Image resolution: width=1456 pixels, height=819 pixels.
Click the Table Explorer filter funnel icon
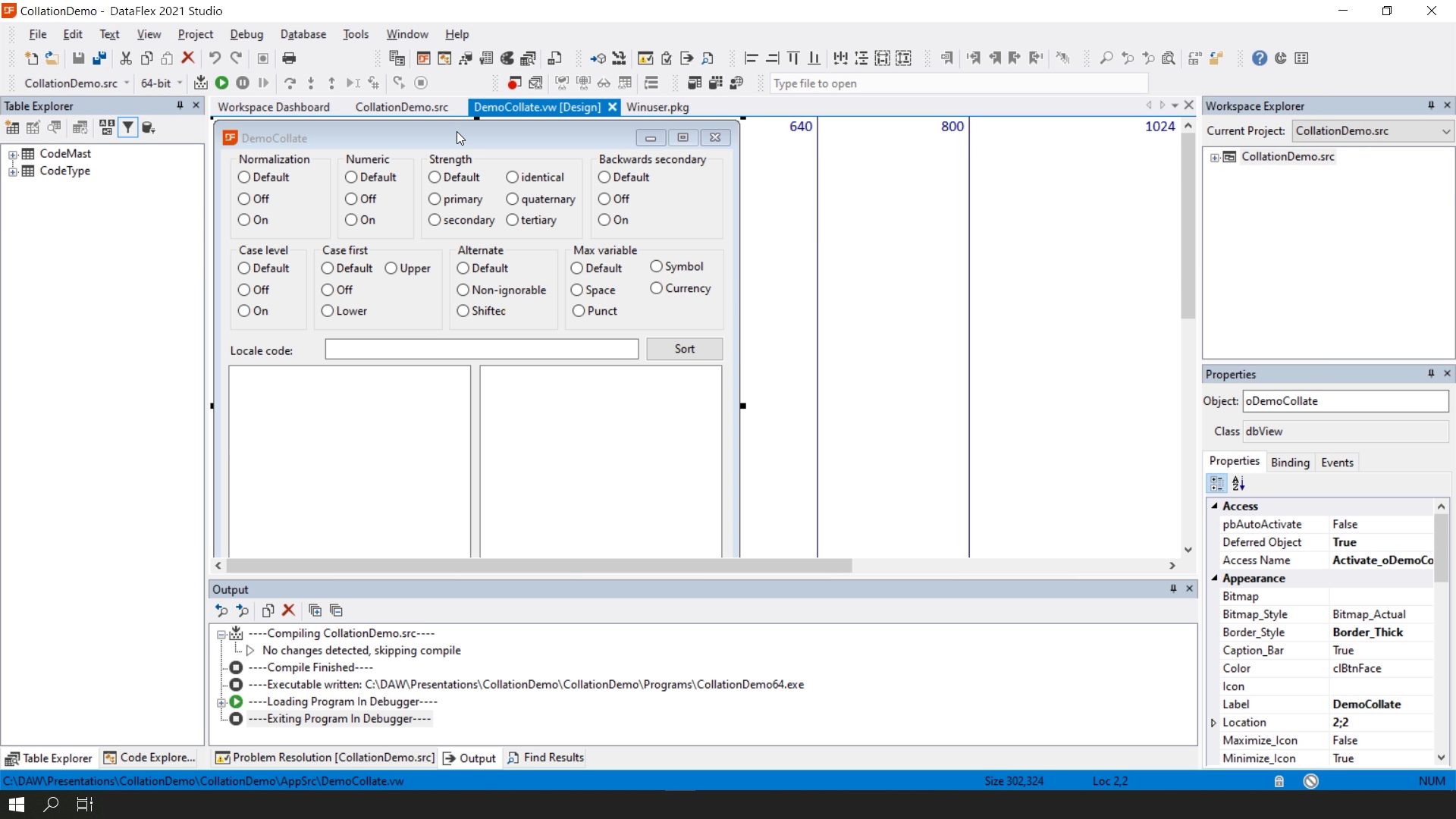coord(128,128)
